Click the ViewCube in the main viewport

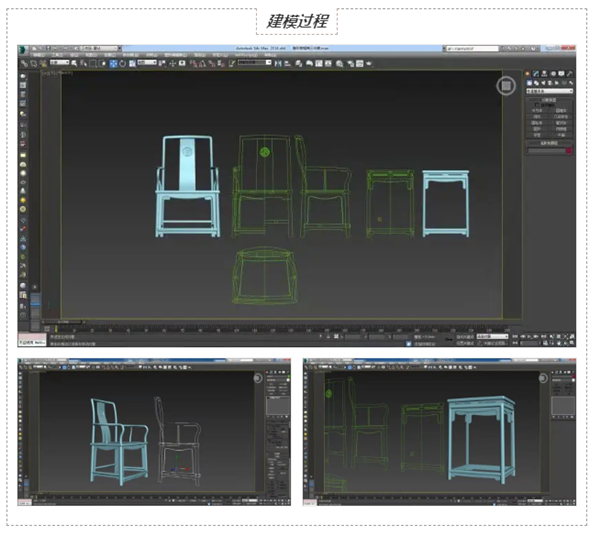pyautogui.click(x=506, y=86)
